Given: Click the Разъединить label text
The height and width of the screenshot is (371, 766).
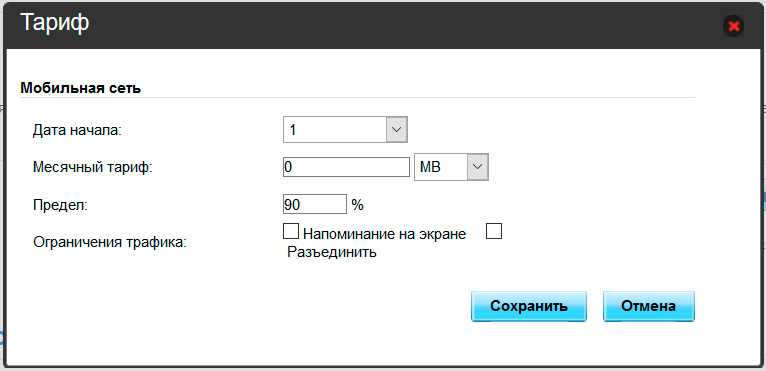Looking at the screenshot, I should [x=332, y=253].
